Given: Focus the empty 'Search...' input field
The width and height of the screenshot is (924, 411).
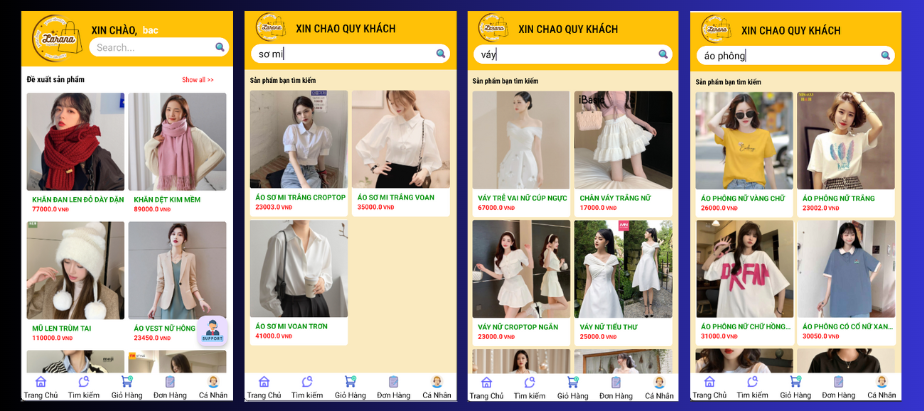Looking at the screenshot, I should coord(150,47).
